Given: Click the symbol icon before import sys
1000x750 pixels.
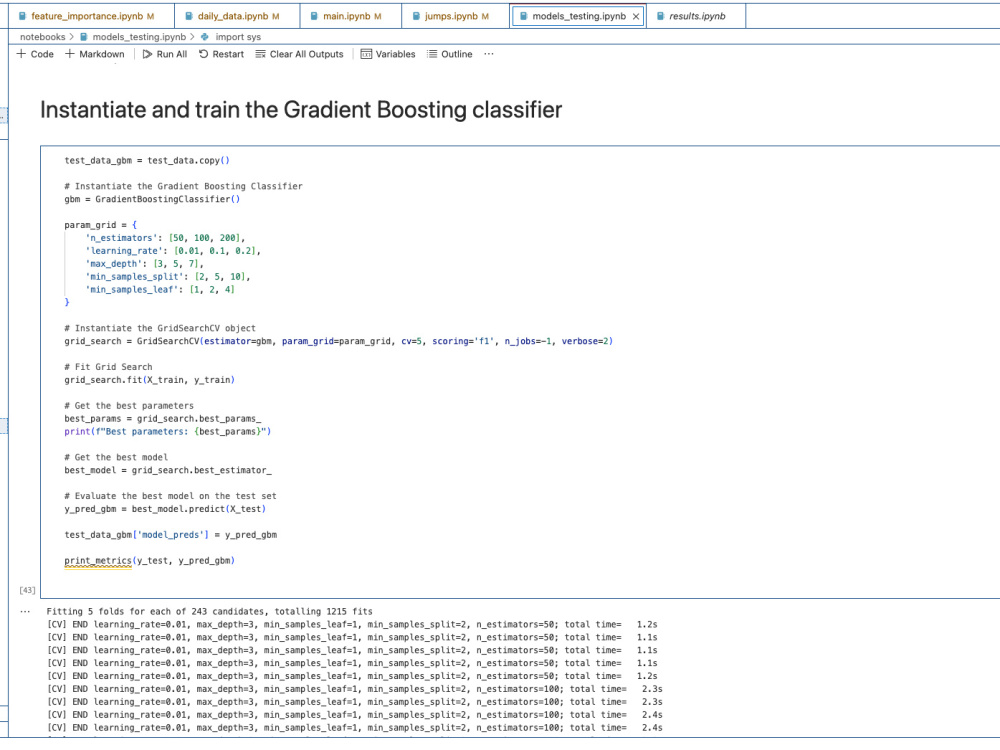Looking at the screenshot, I should tap(205, 37).
